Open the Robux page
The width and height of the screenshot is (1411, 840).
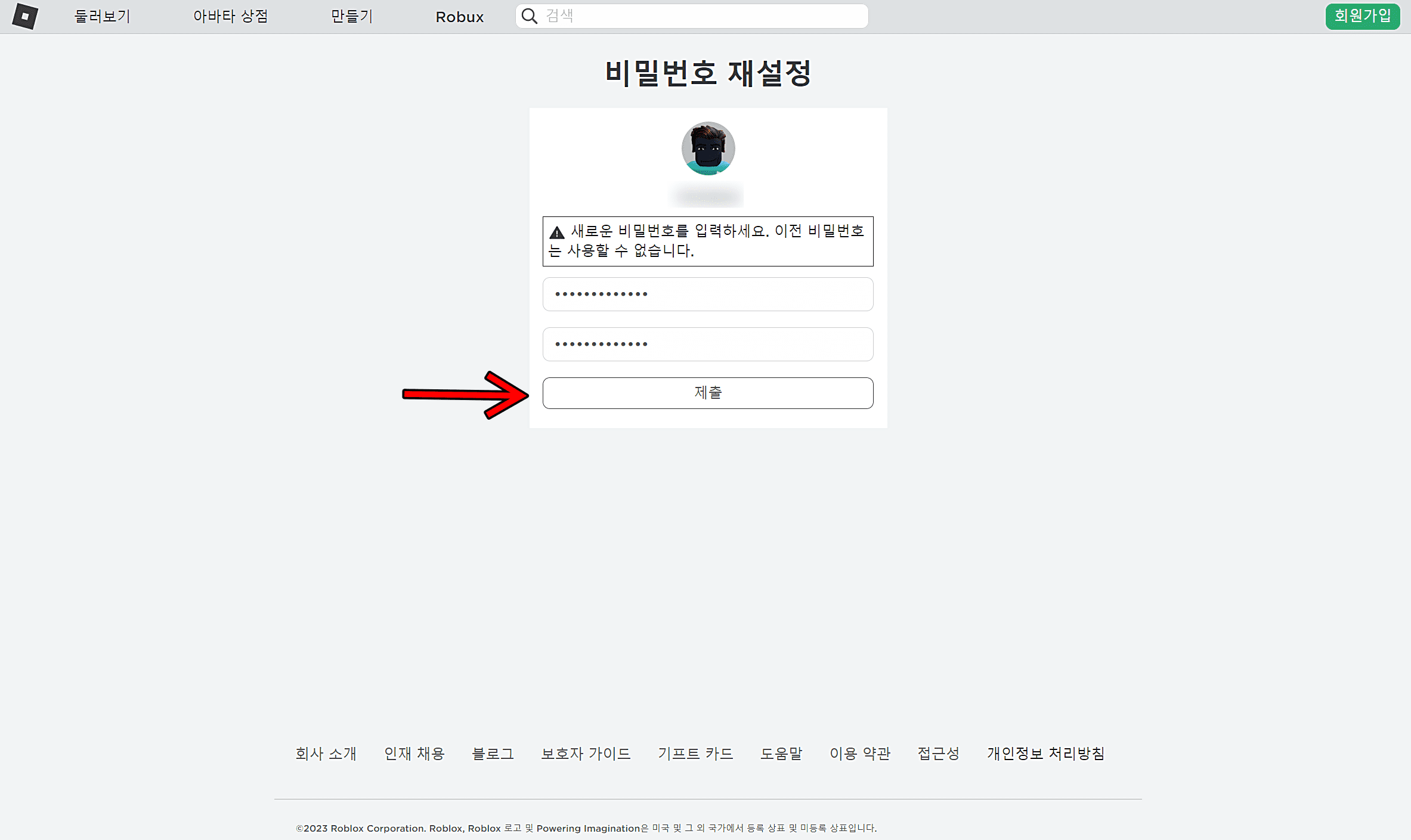pyautogui.click(x=459, y=16)
